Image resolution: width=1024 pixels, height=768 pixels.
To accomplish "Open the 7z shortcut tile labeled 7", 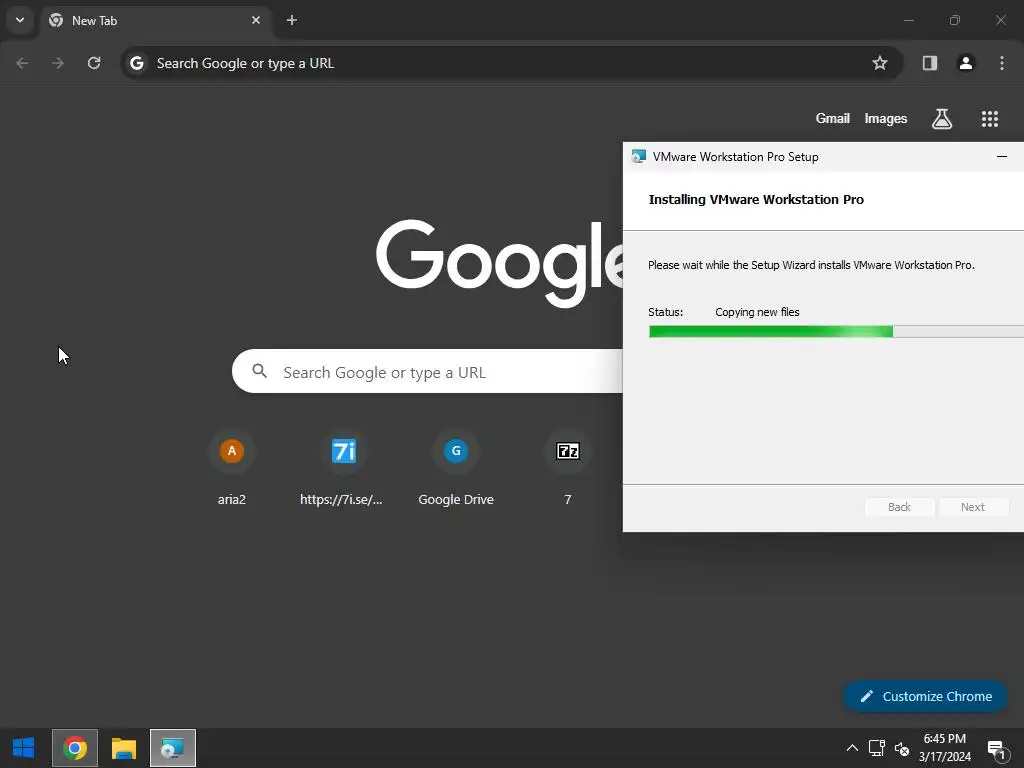I will coord(568,468).
